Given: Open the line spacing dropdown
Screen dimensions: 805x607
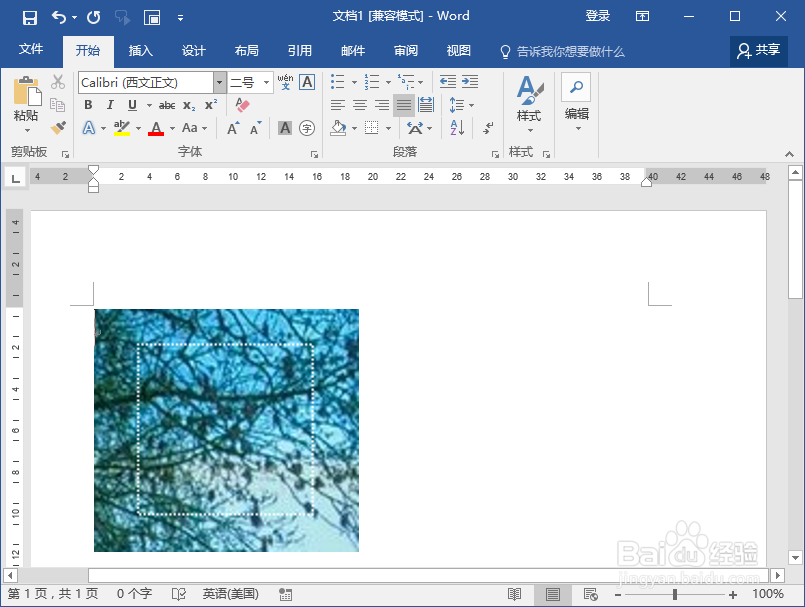Looking at the screenshot, I should (x=471, y=105).
